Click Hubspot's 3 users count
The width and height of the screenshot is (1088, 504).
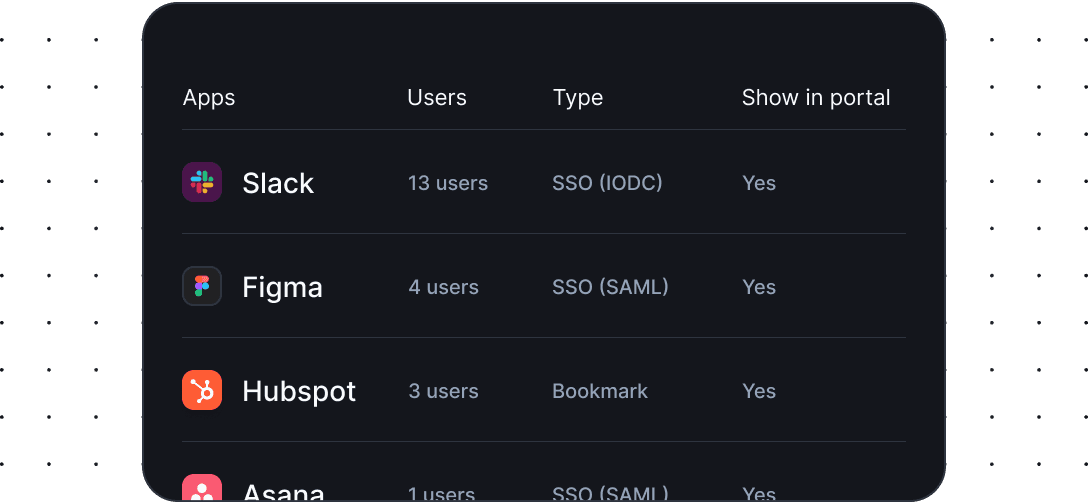(x=443, y=391)
